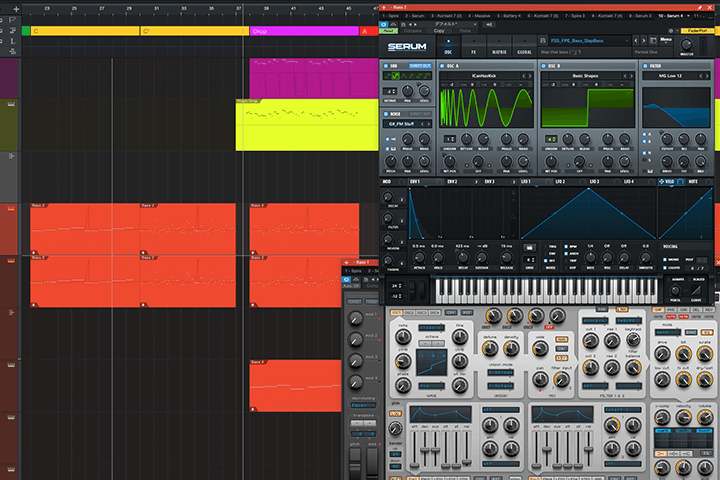This screenshot has width=720, height=480.
Task: Click the Copy button in plugin header
Action: (x=439, y=31)
